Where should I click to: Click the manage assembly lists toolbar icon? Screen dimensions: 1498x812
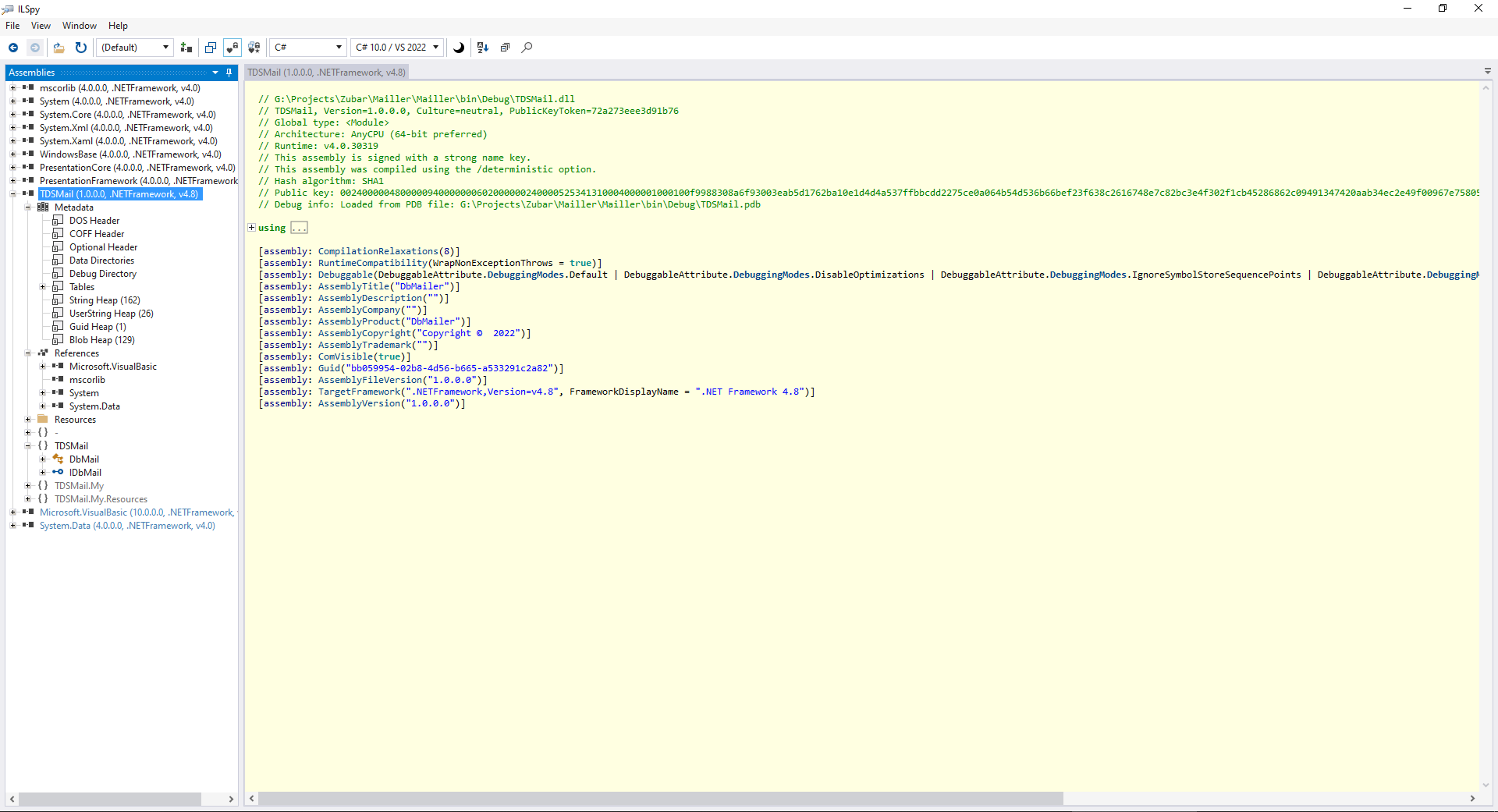186,48
